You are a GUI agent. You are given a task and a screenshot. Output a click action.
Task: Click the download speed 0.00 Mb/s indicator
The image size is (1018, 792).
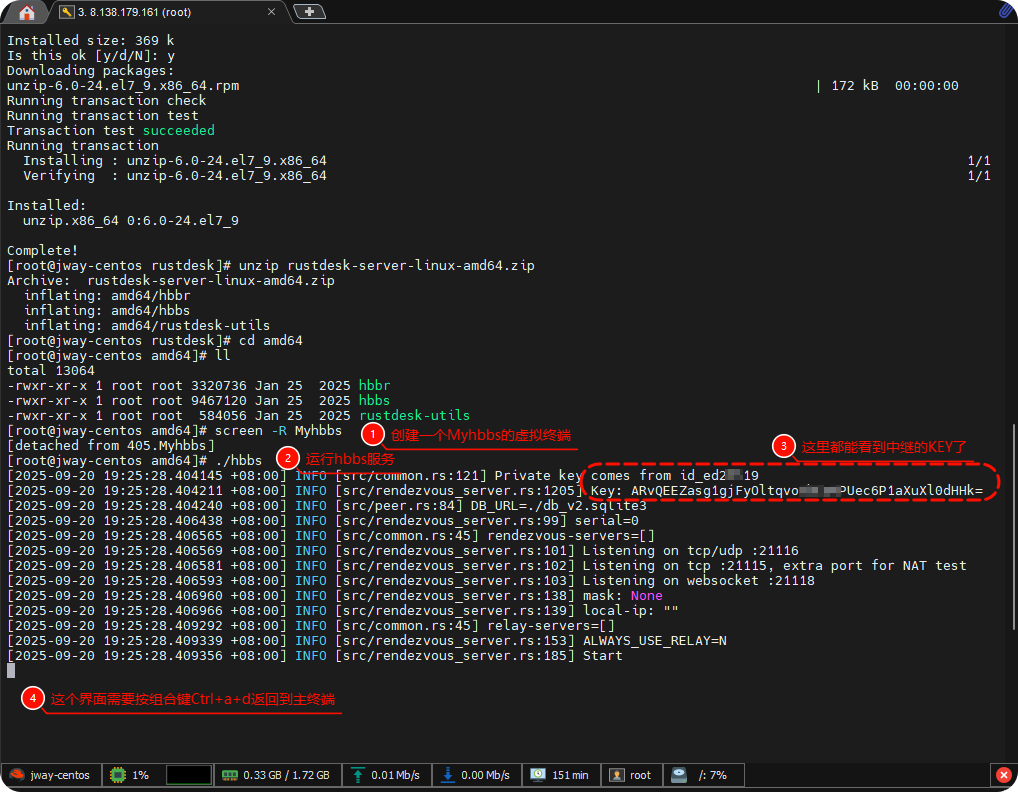(x=476, y=775)
